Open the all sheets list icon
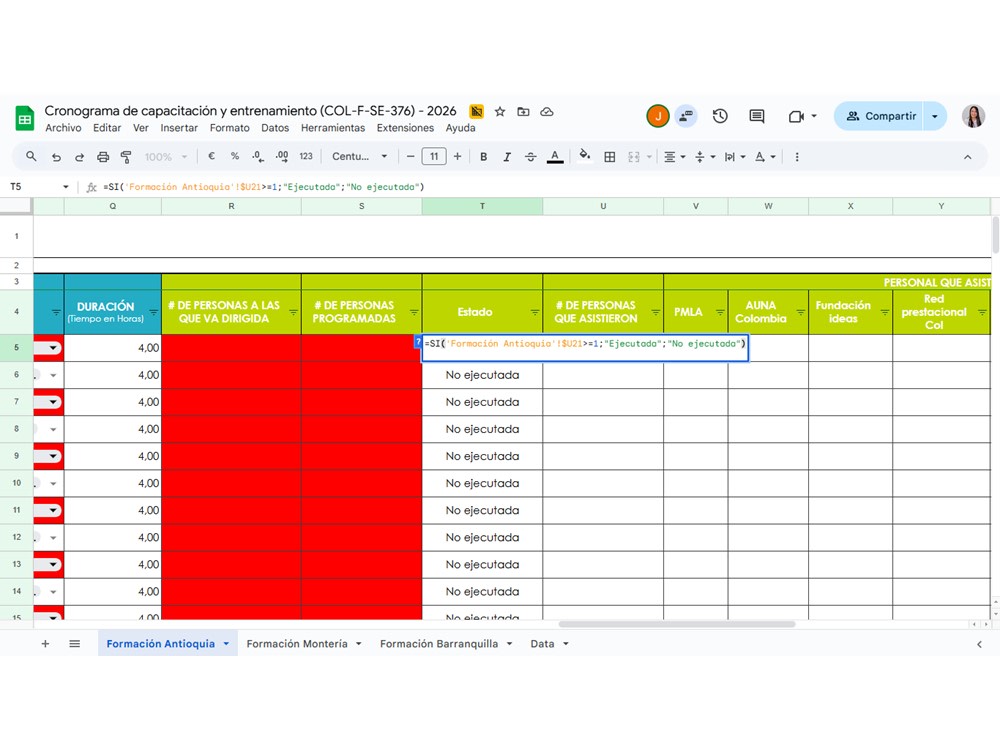The width and height of the screenshot is (1000, 750). (75, 643)
